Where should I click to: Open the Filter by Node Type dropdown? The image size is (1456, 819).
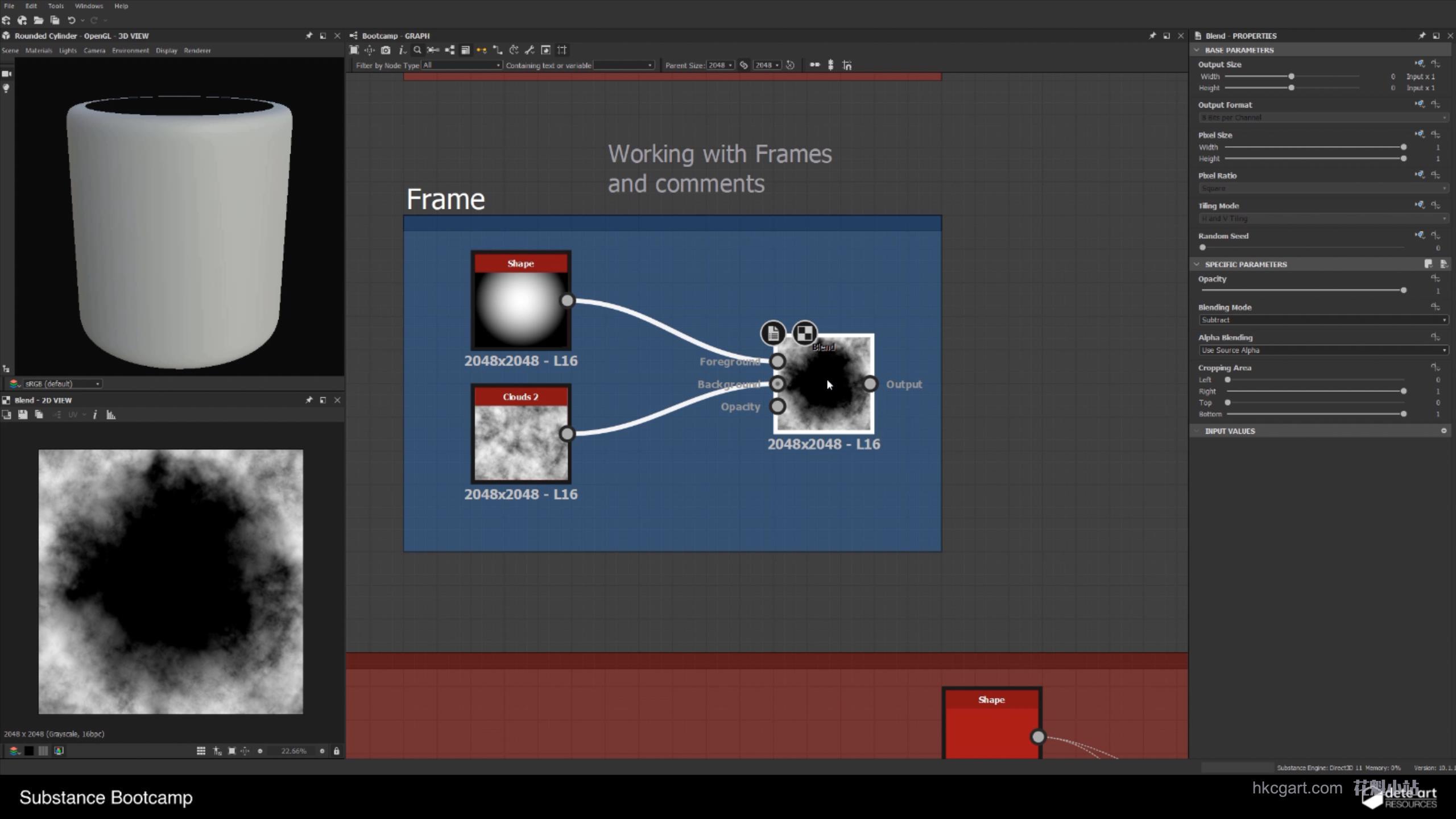(x=462, y=65)
